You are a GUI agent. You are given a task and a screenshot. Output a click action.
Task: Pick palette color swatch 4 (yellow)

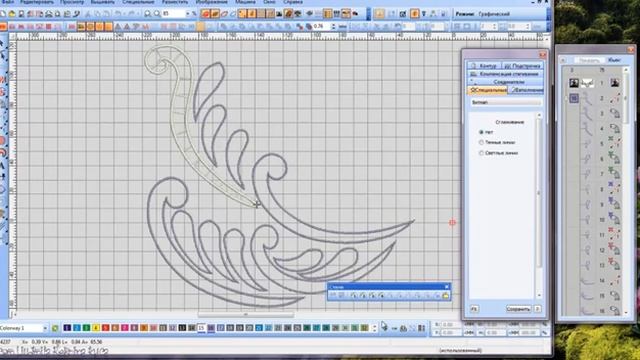coord(96,328)
